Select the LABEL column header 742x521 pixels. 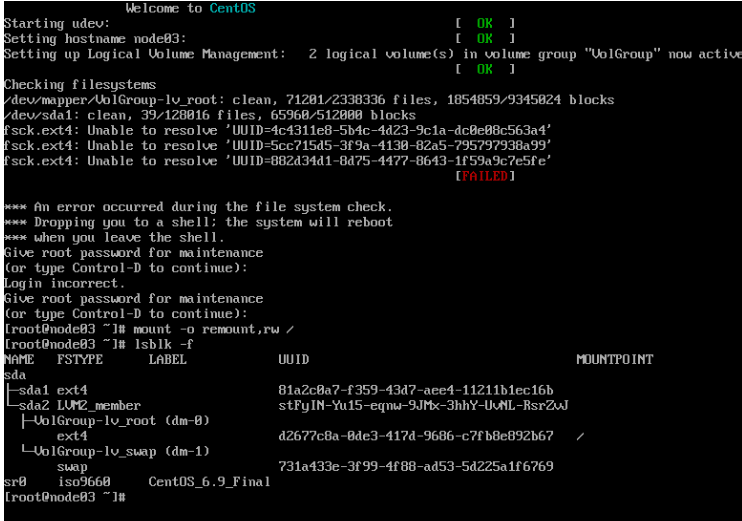pyautogui.click(x=167, y=359)
